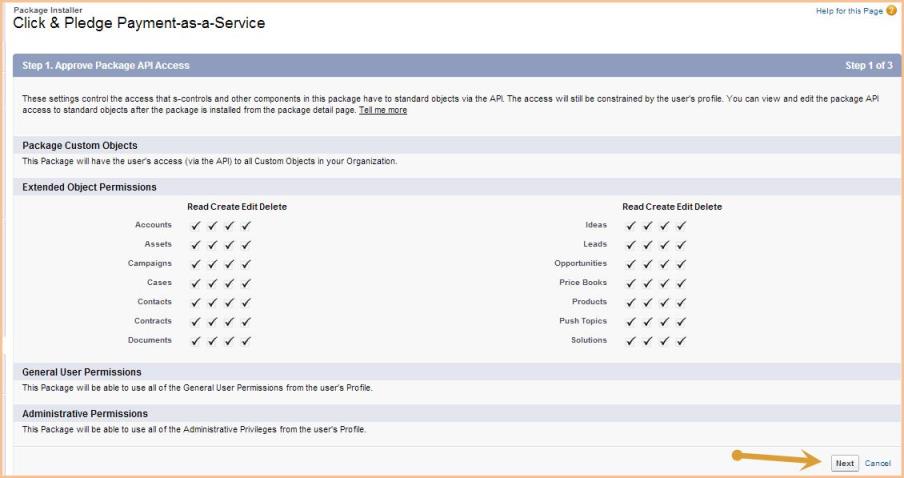This screenshot has height=478, width=904.
Task: Click the Documents Edit checkmark
Action: [229, 341]
